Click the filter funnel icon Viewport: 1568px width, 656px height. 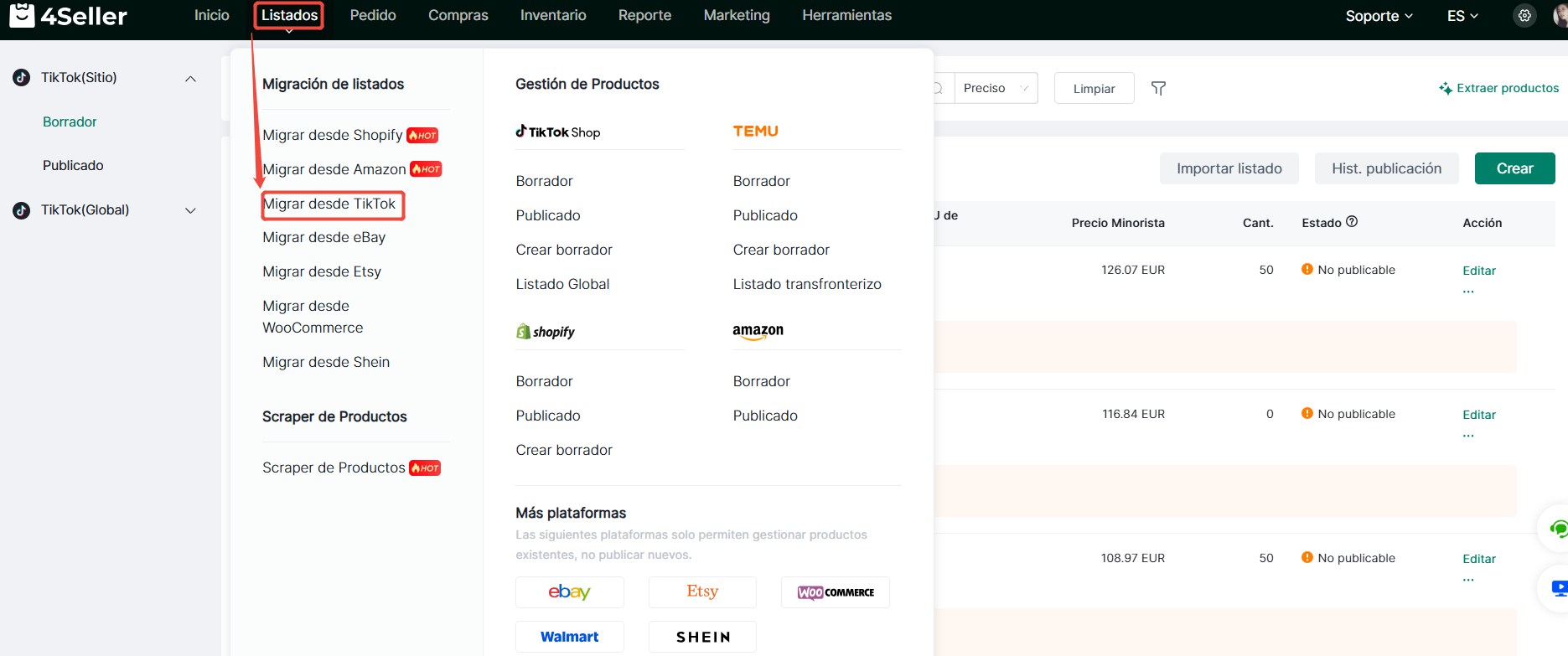[x=1158, y=88]
